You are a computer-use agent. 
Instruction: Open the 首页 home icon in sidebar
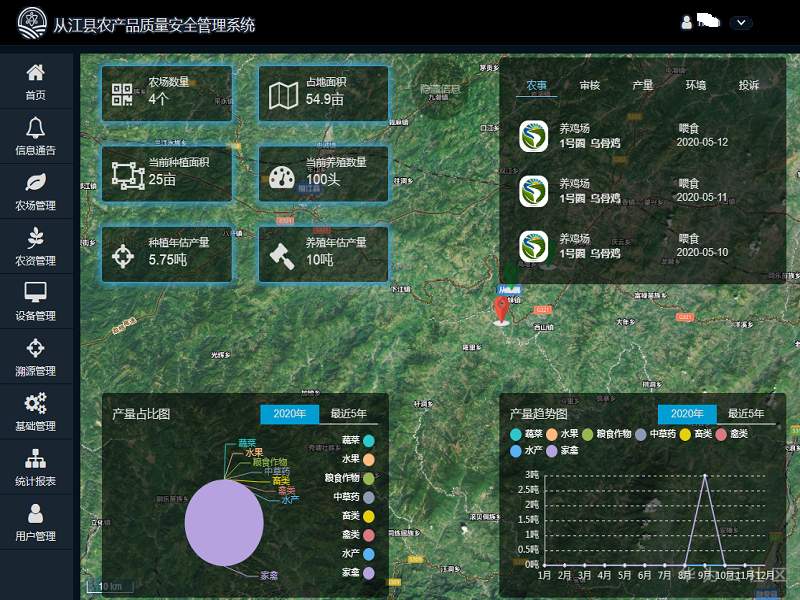point(35,72)
